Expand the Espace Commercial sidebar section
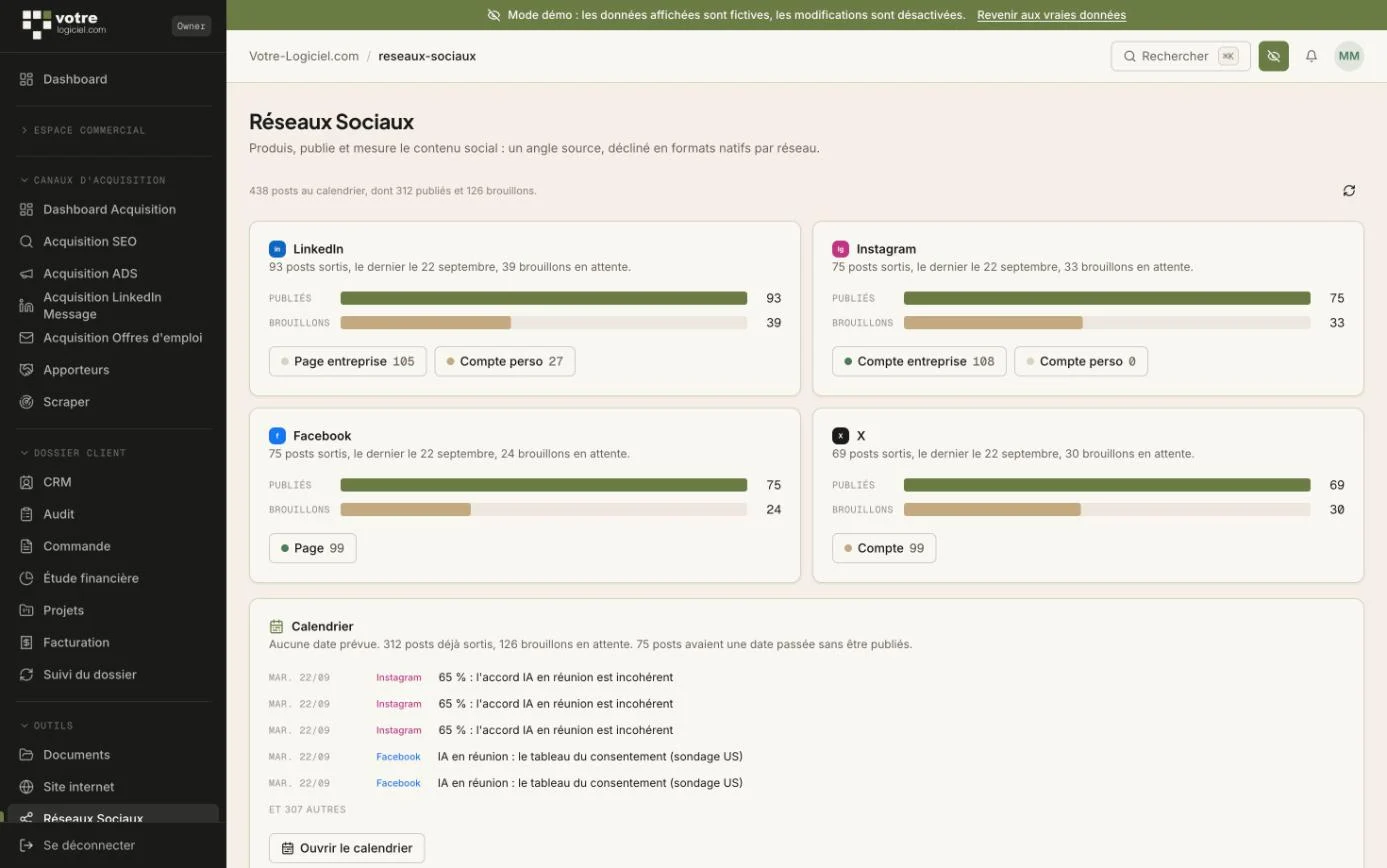The image size is (1387, 868). click(84, 130)
